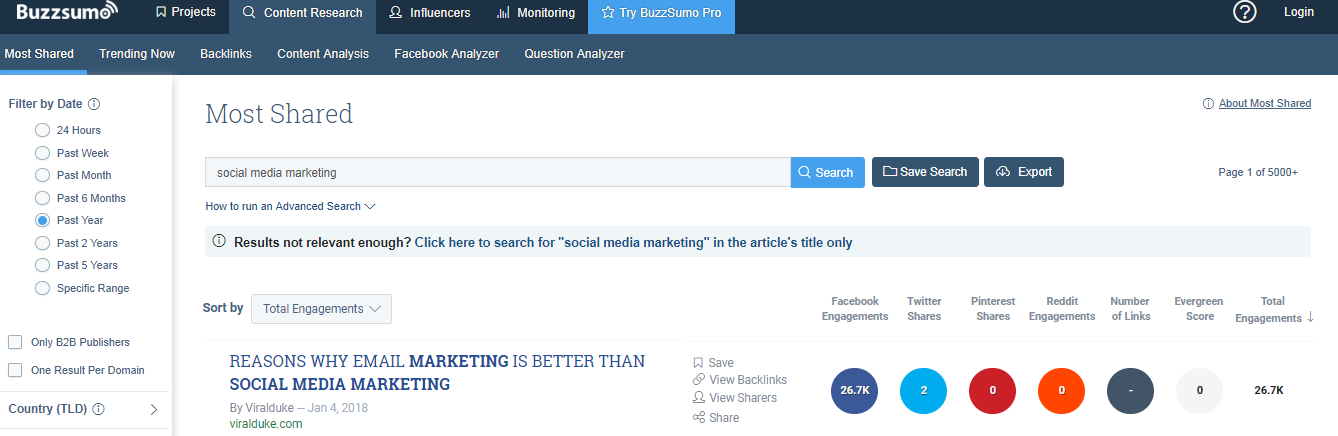This screenshot has height=436, width=1338.
Task: Click the Login link
Action: 1299,12
